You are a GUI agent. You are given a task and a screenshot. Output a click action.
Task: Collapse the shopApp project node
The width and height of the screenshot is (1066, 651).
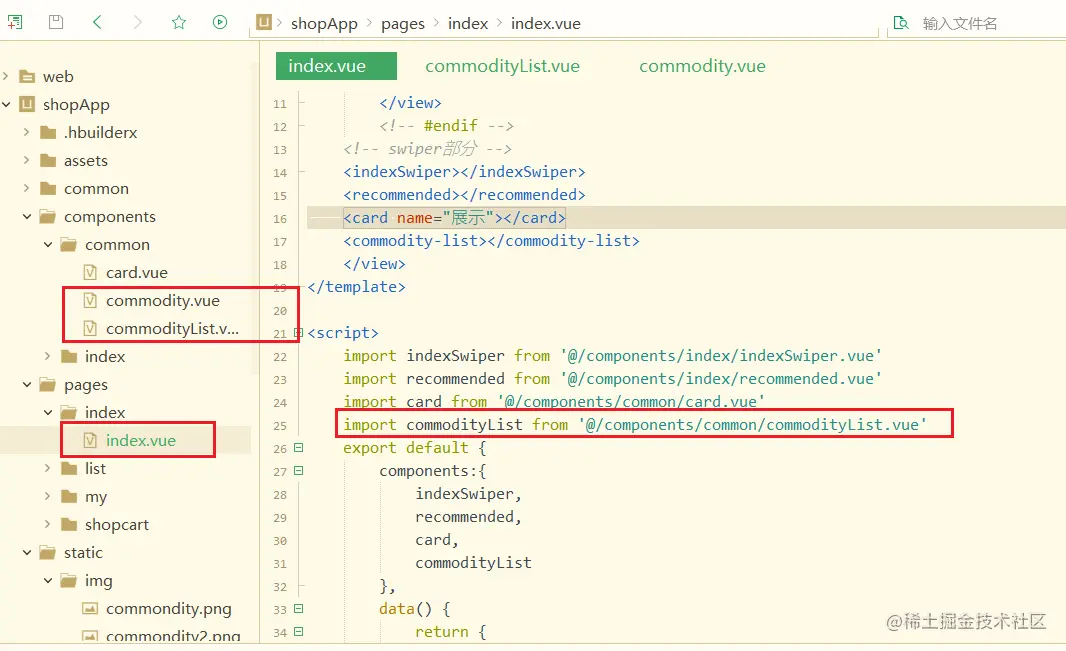[6, 104]
